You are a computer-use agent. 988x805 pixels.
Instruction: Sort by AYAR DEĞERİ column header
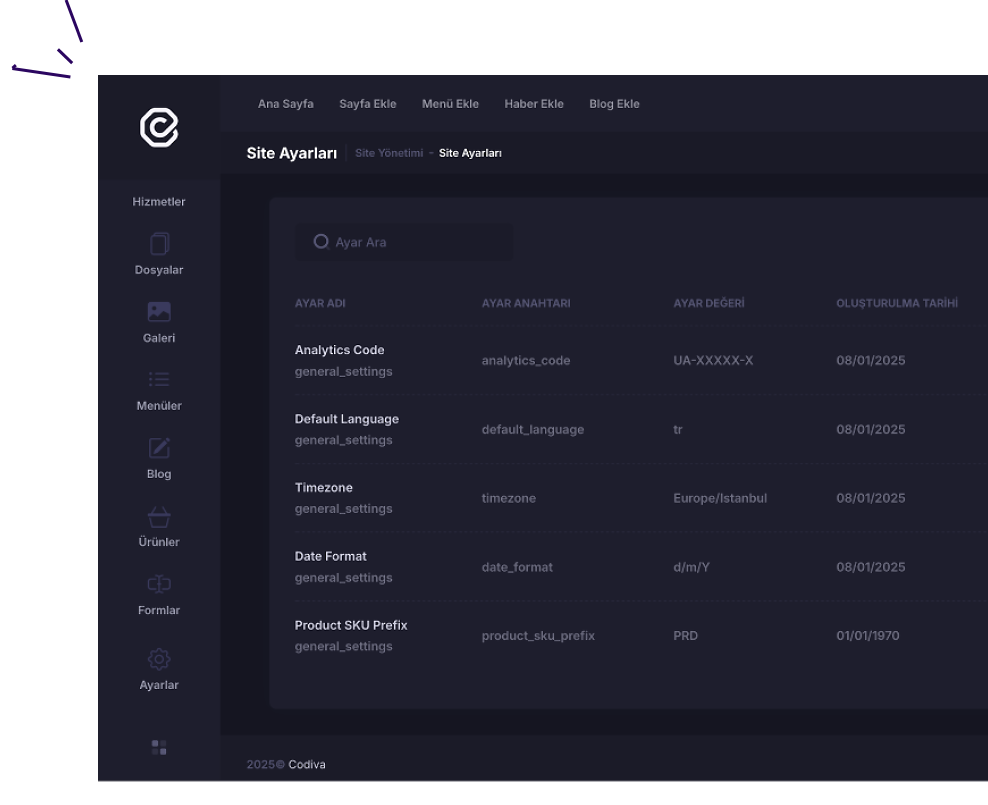tap(709, 303)
